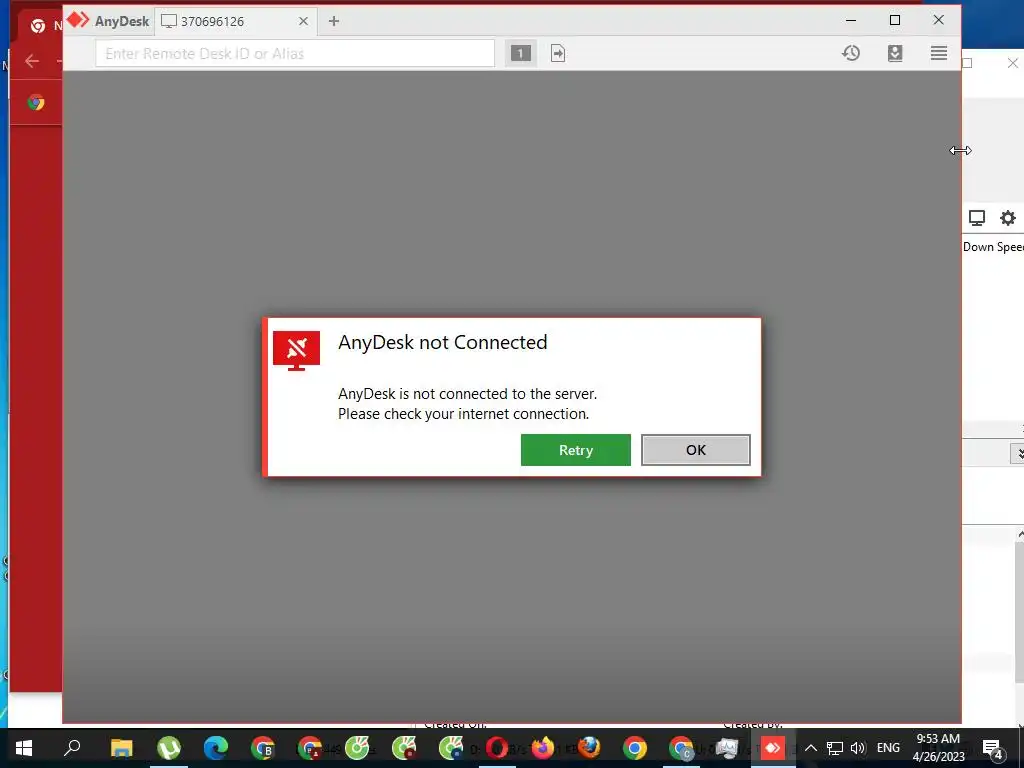1024x768 pixels.
Task: Focus the Remote Desk ID input field
Action: coord(295,54)
